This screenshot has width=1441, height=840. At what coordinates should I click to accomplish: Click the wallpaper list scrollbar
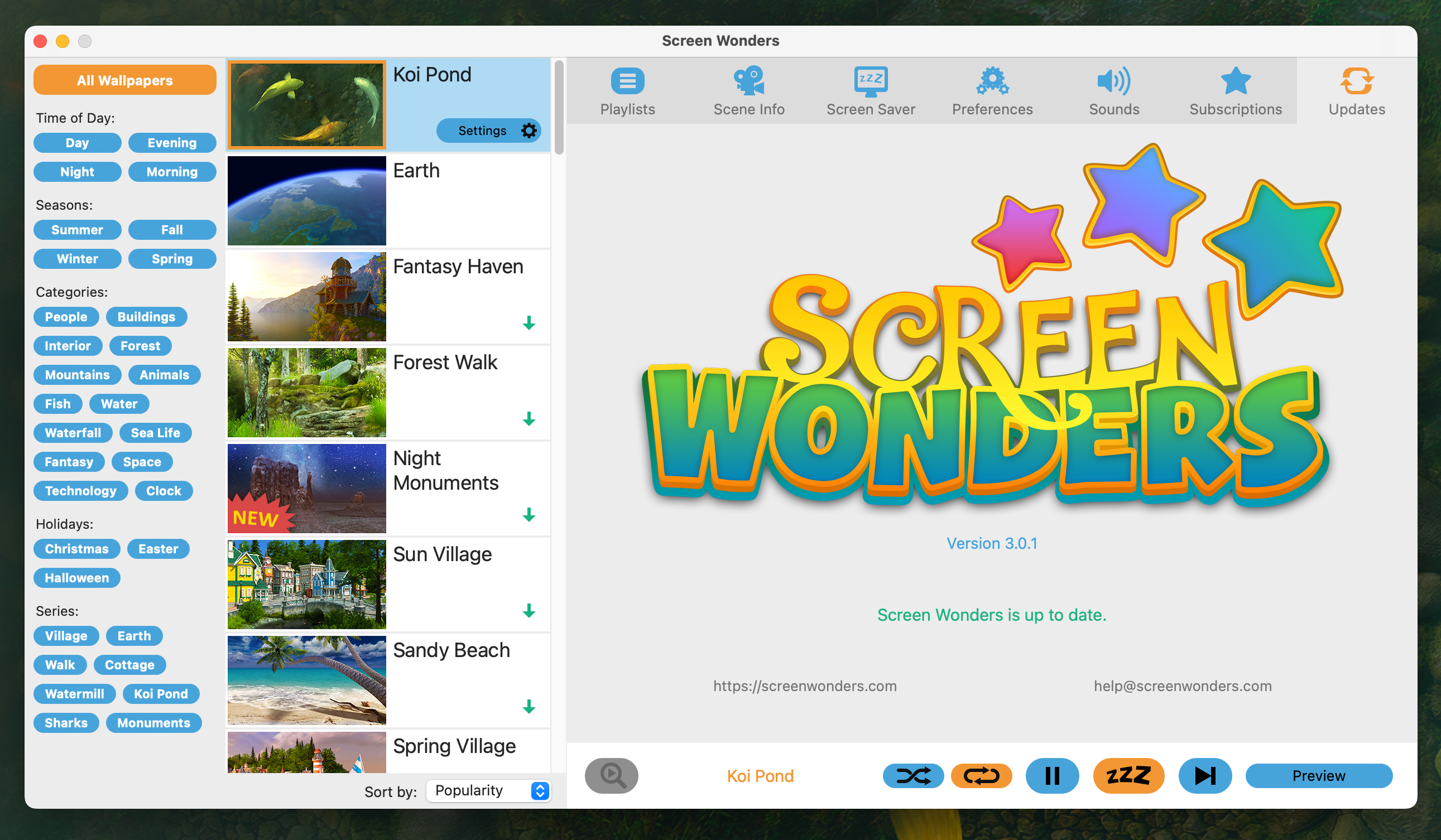(x=559, y=108)
